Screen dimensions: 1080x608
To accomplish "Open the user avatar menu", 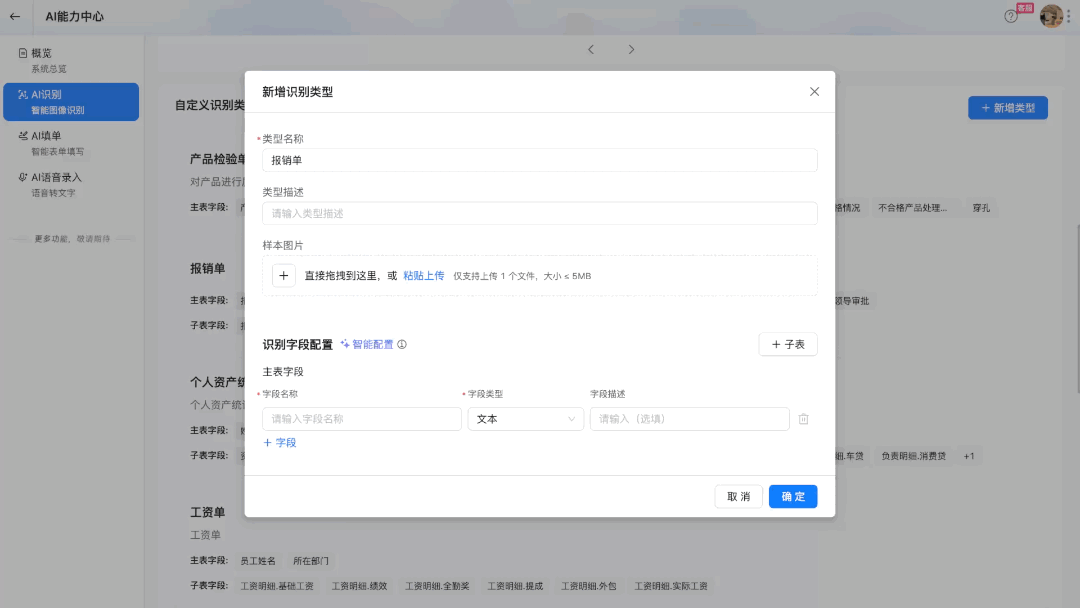I will (1051, 16).
